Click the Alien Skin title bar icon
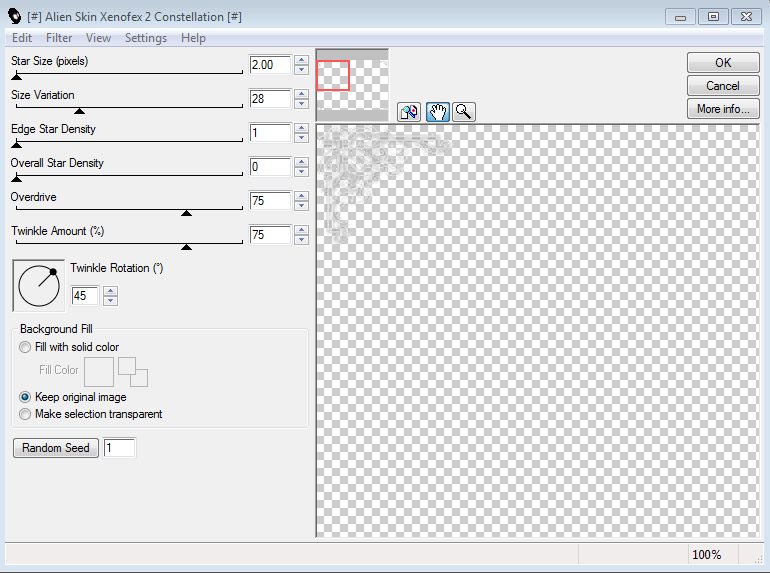Screen dimensions: 770x573 [13, 16]
